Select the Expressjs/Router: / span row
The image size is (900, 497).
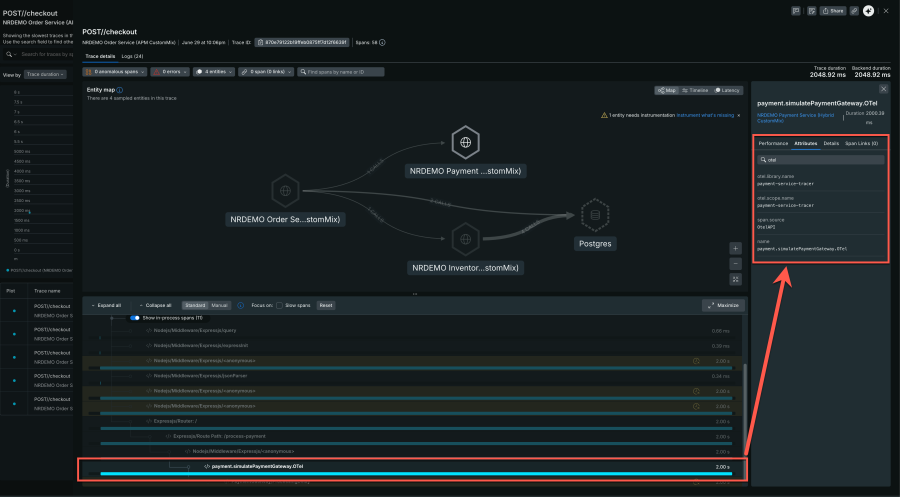413,424
